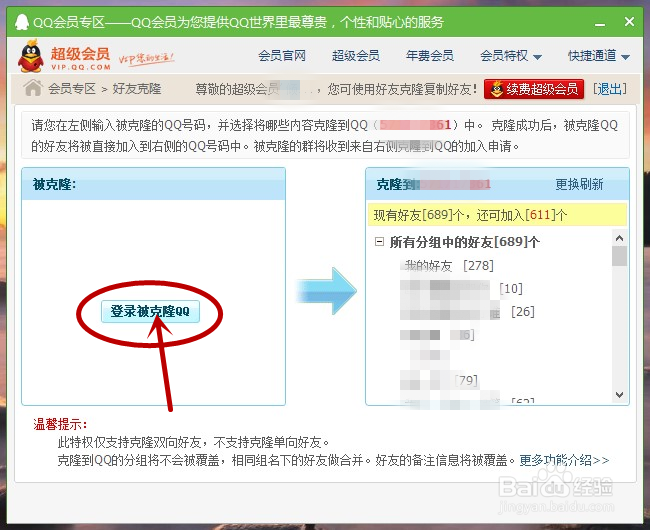Select the friend group with [10]
This screenshot has width=650, height=530.
[461, 288]
